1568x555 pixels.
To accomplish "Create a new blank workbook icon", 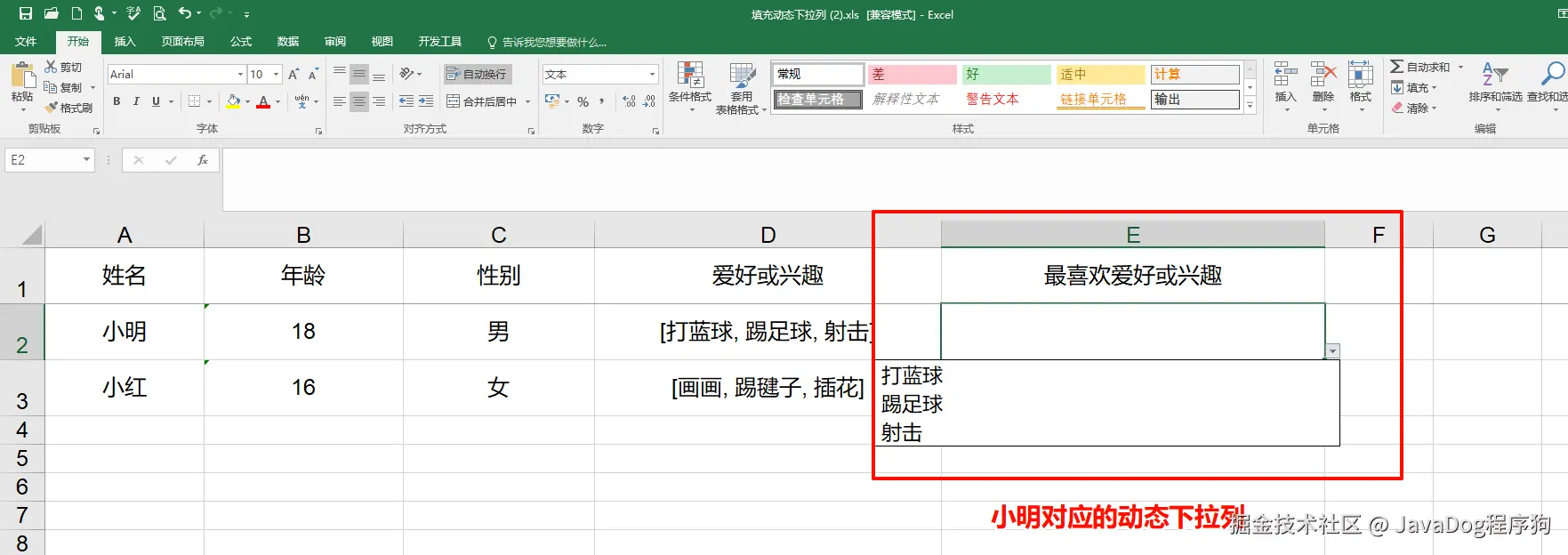I will 77,13.
